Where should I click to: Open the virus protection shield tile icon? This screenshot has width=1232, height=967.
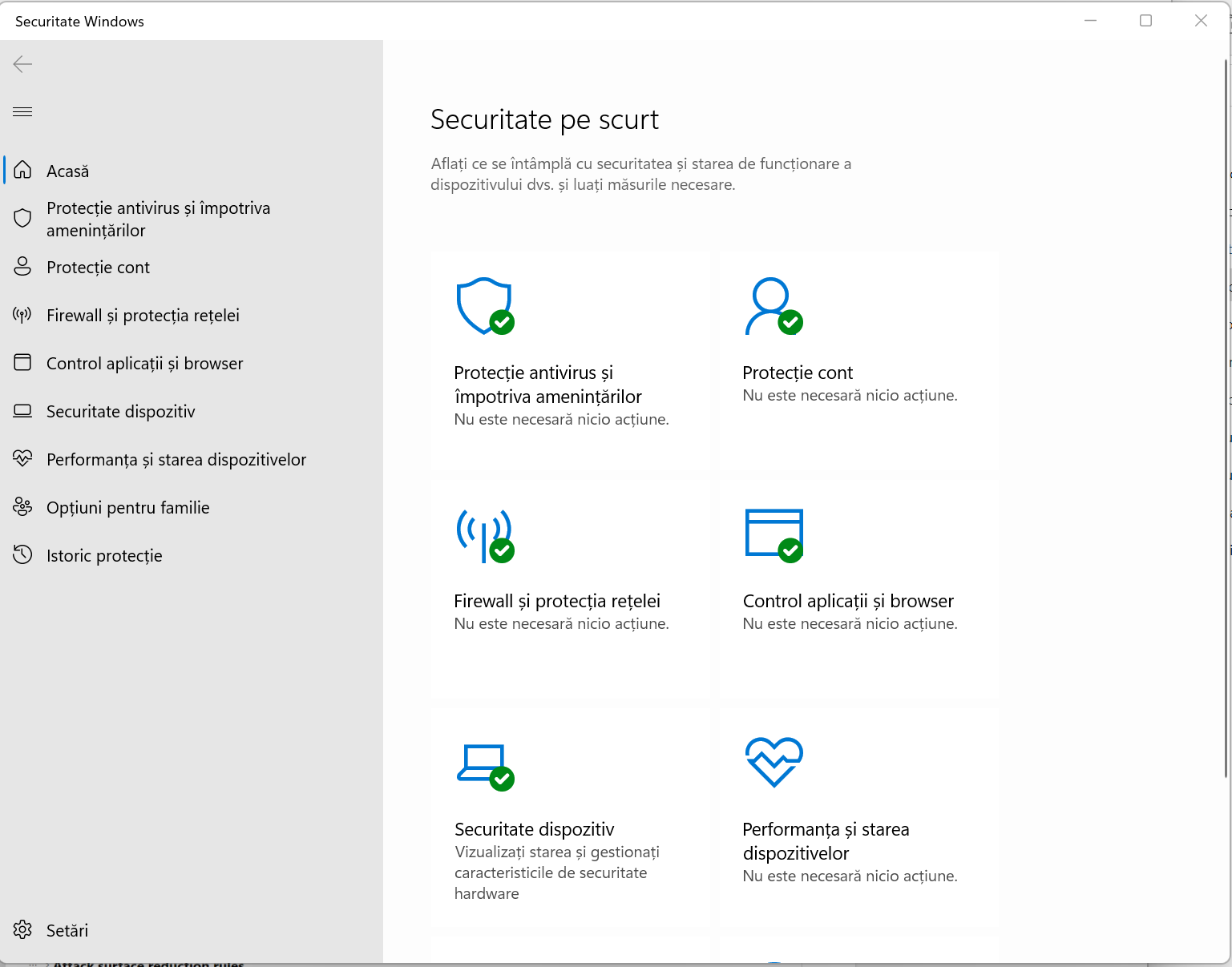pyautogui.click(x=484, y=306)
